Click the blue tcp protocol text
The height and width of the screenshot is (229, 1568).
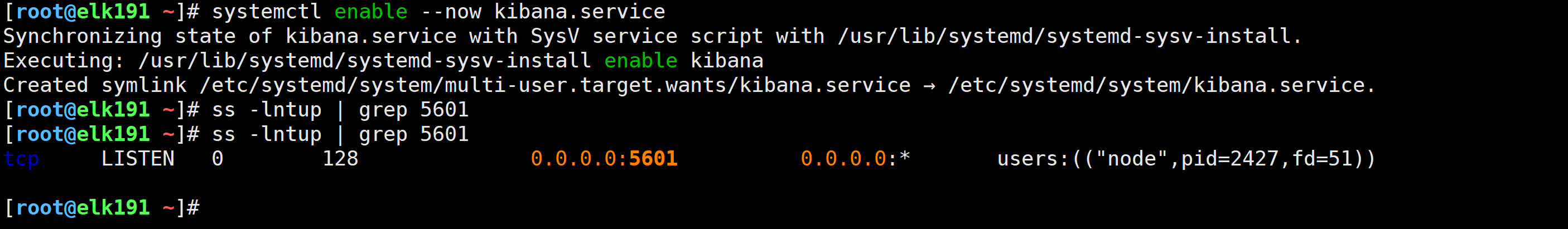click(21, 159)
